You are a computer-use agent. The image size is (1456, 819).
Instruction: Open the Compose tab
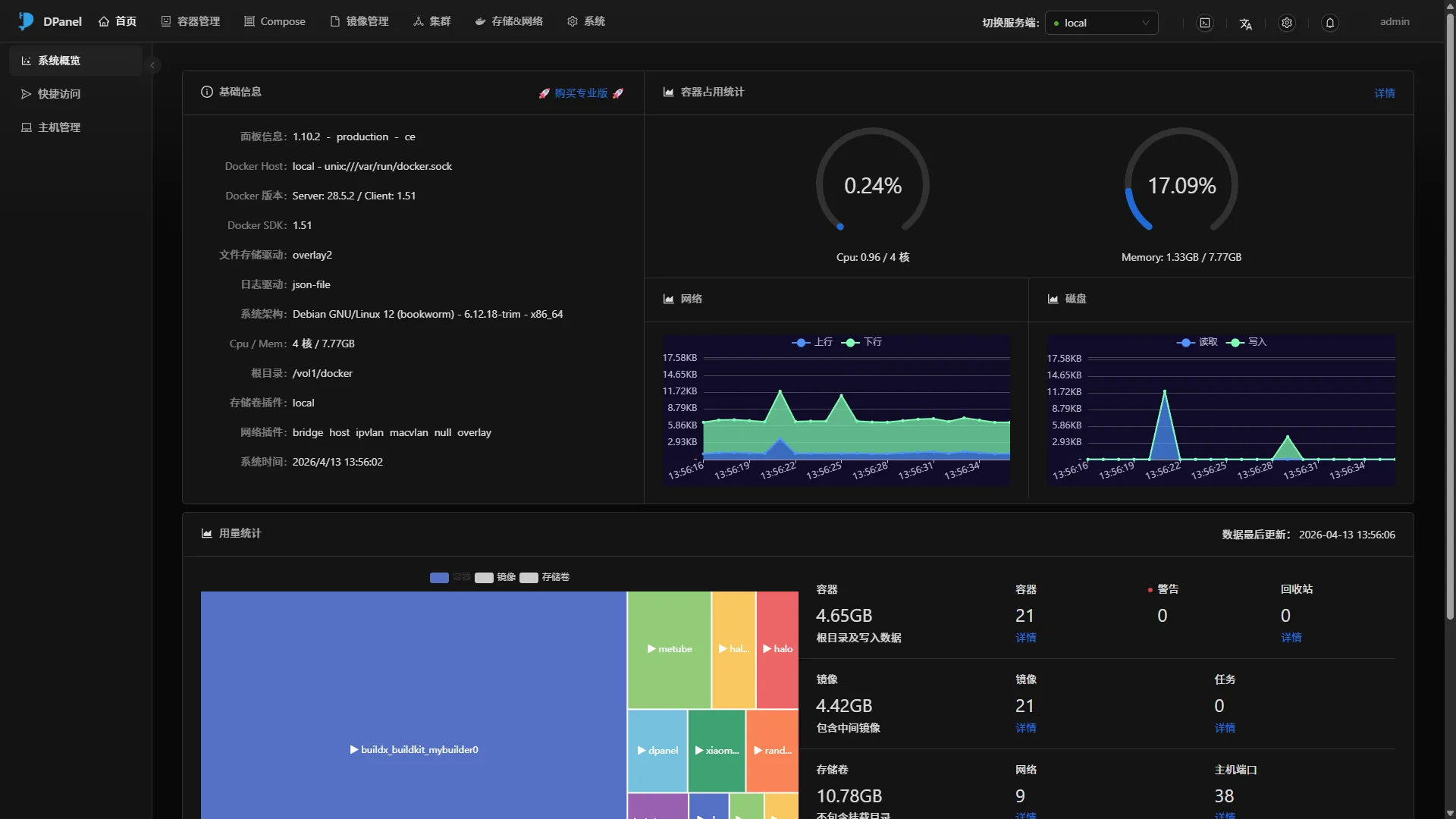coord(275,21)
